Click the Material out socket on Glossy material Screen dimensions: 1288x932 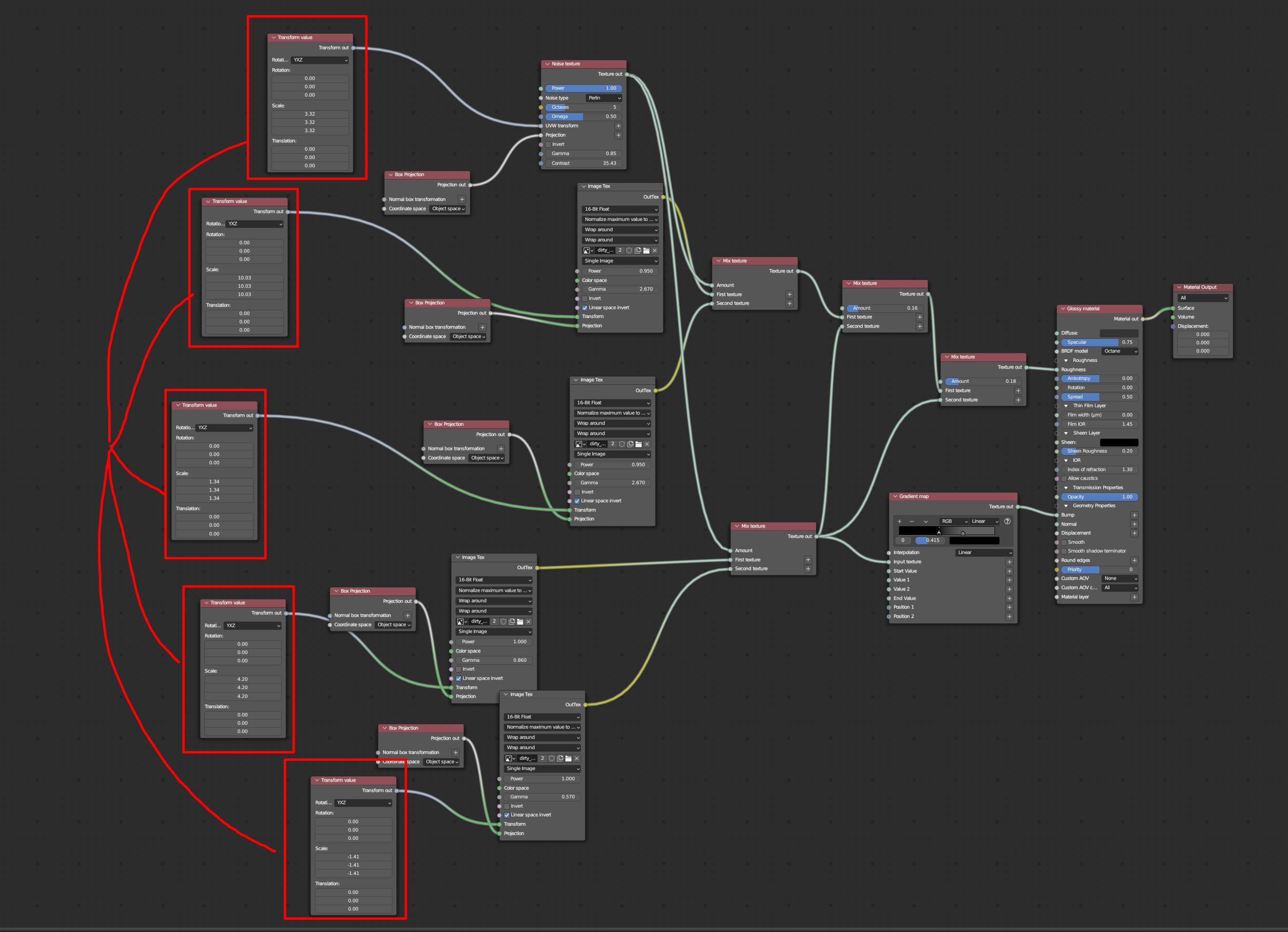(x=1143, y=319)
